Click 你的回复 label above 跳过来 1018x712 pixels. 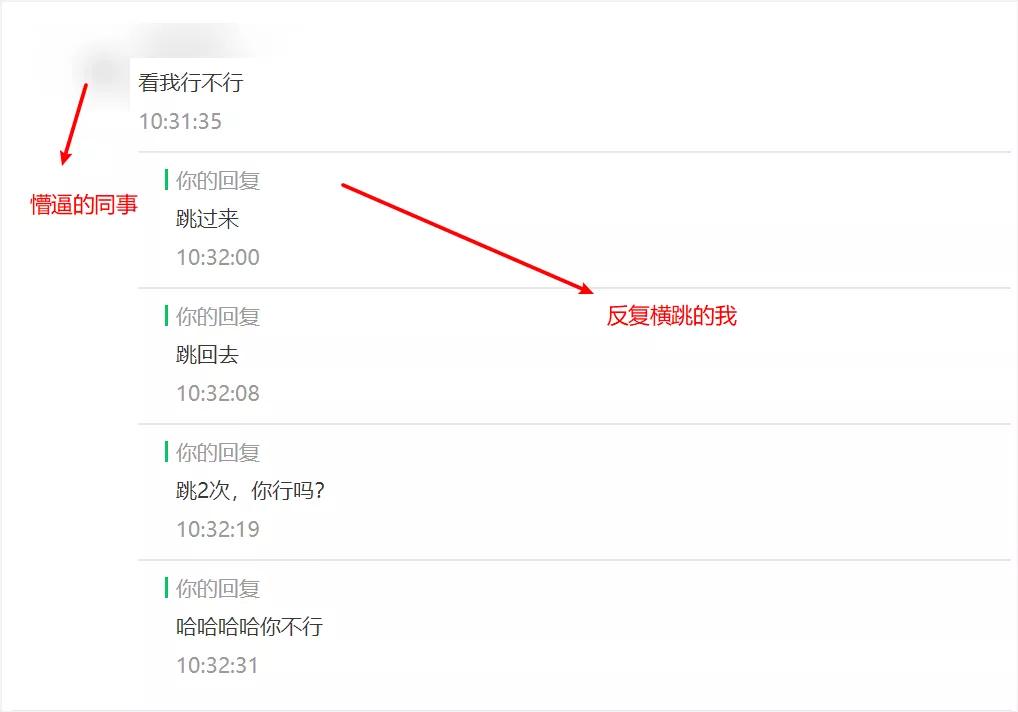pyautogui.click(x=218, y=180)
